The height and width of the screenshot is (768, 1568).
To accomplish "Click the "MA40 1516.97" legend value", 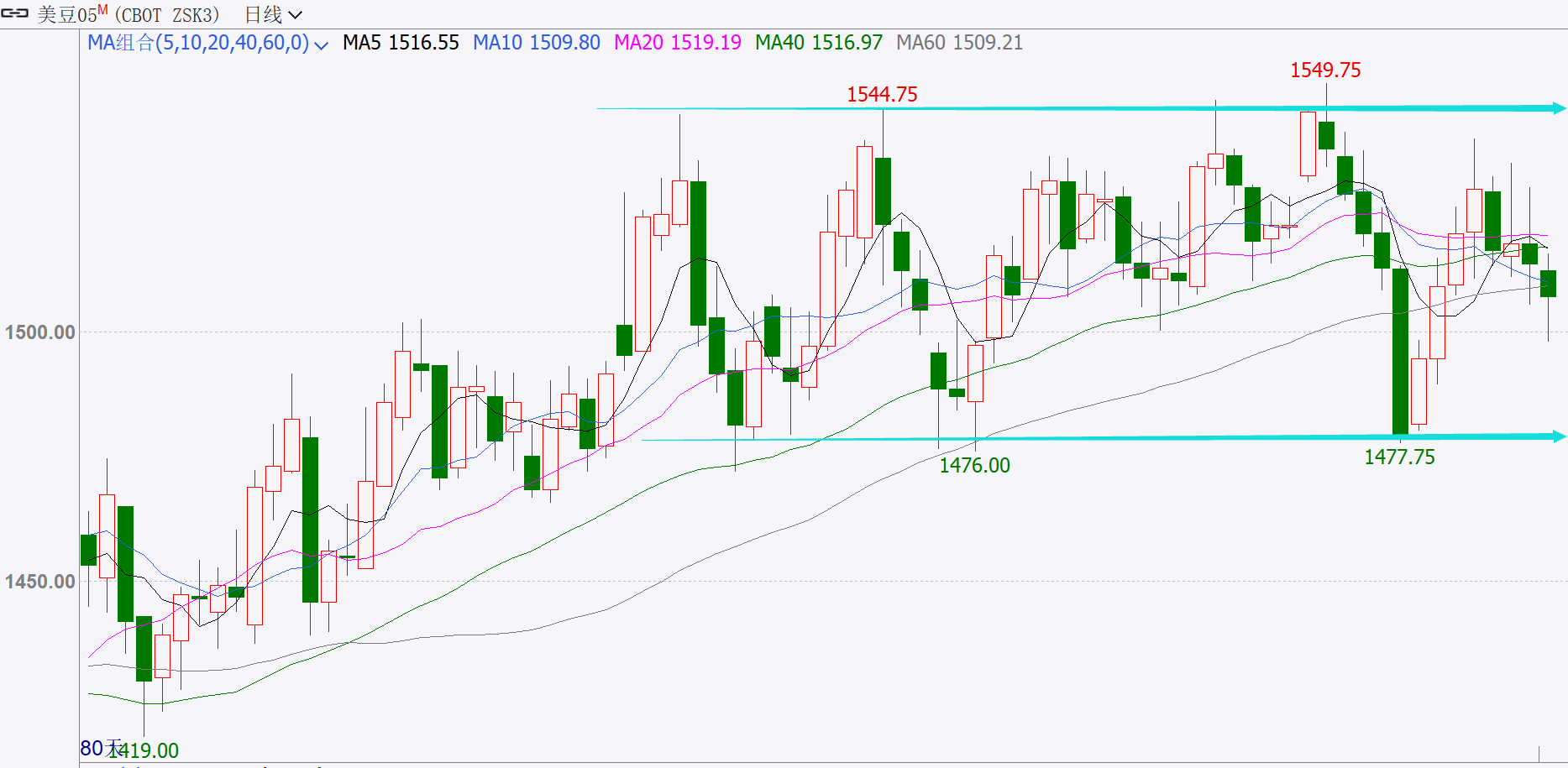I will pyautogui.click(x=819, y=43).
